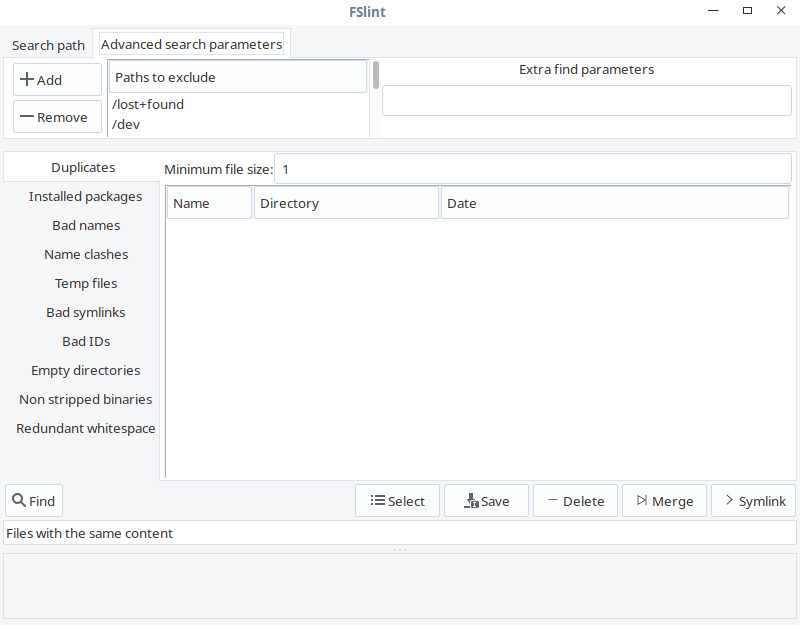
Task: Sort results by Directory column header
Action: click(346, 203)
